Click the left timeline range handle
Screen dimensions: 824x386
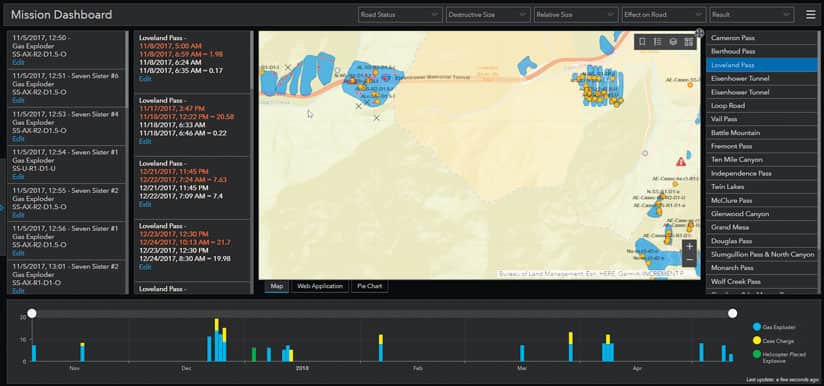(32, 314)
